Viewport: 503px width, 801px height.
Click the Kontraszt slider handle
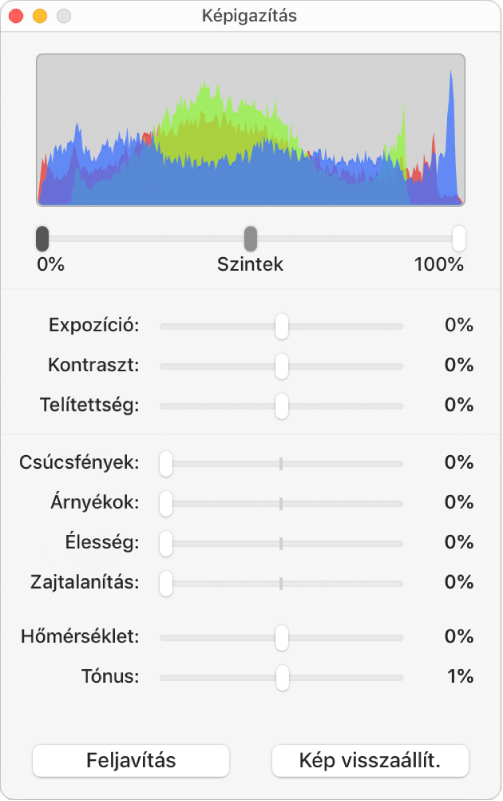281,366
